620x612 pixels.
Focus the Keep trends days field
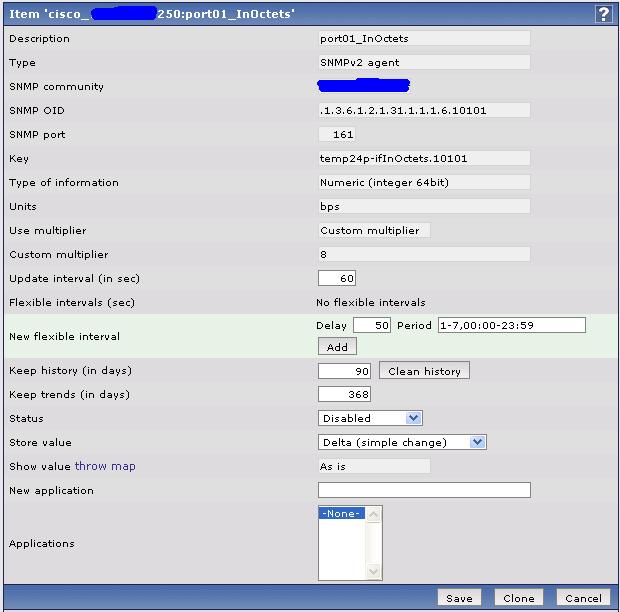pos(344,394)
